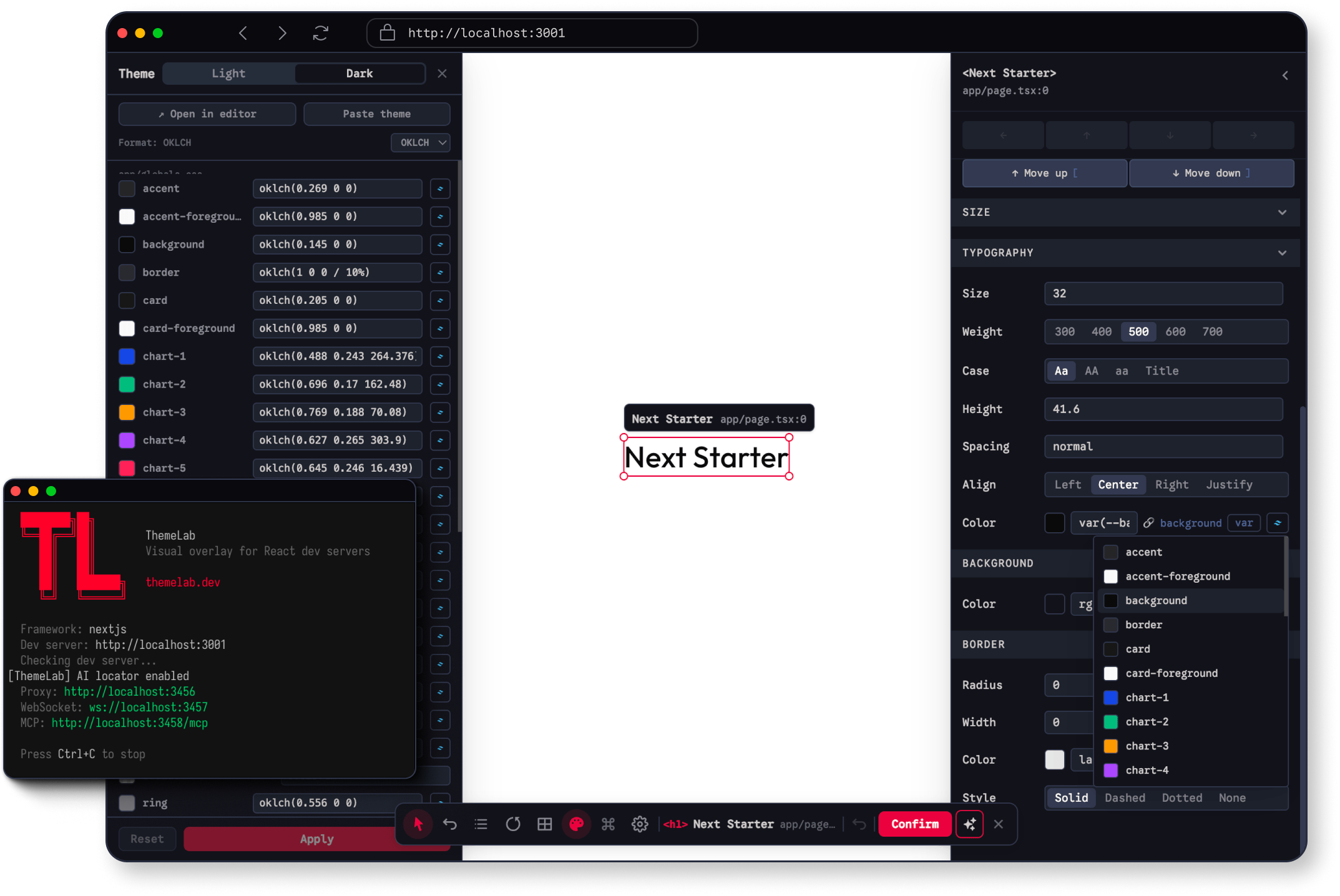Choose accent-foreground from color variable list
The width and height of the screenshot is (1340, 896).
click(1190, 577)
